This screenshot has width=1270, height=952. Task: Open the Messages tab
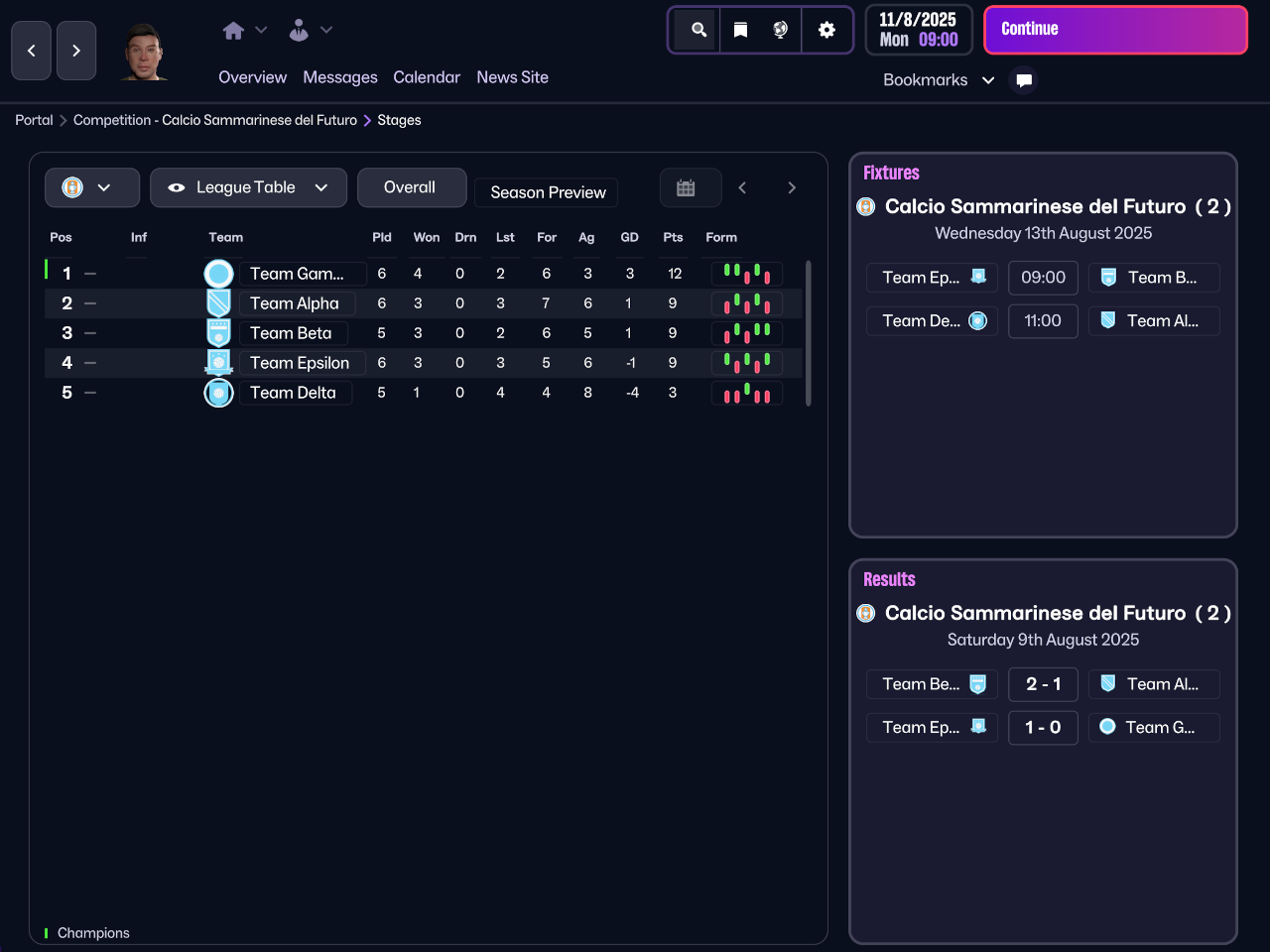340,77
